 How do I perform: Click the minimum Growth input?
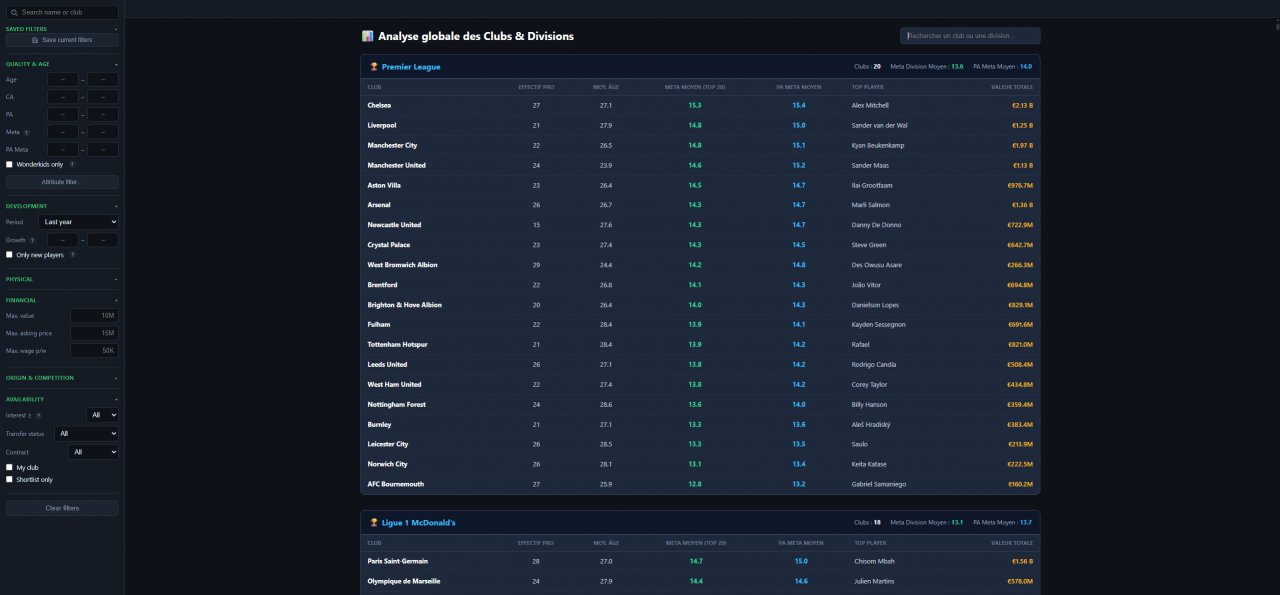click(64, 240)
